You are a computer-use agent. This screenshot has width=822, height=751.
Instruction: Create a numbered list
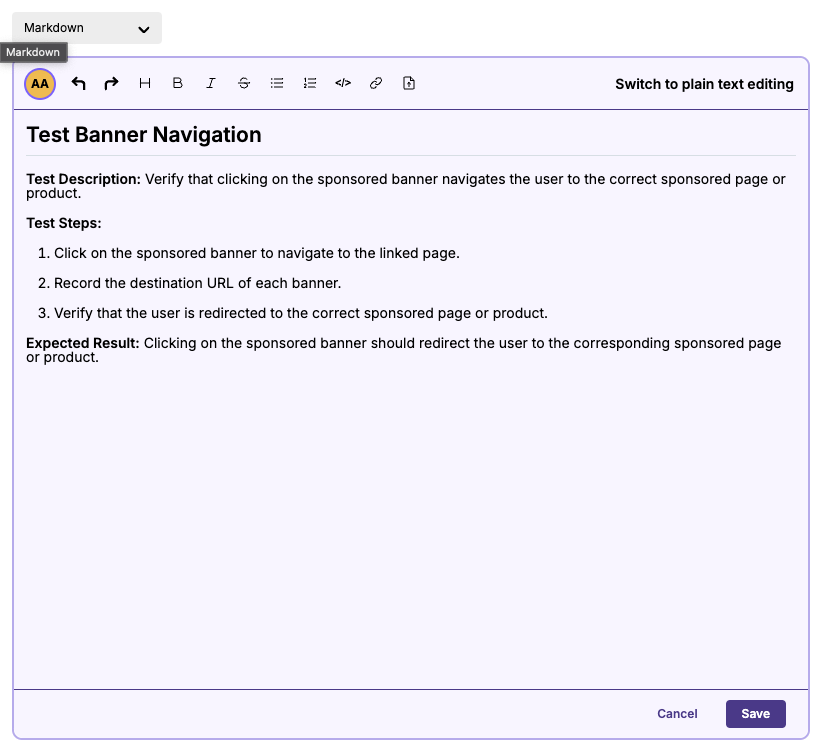click(309, 83)
